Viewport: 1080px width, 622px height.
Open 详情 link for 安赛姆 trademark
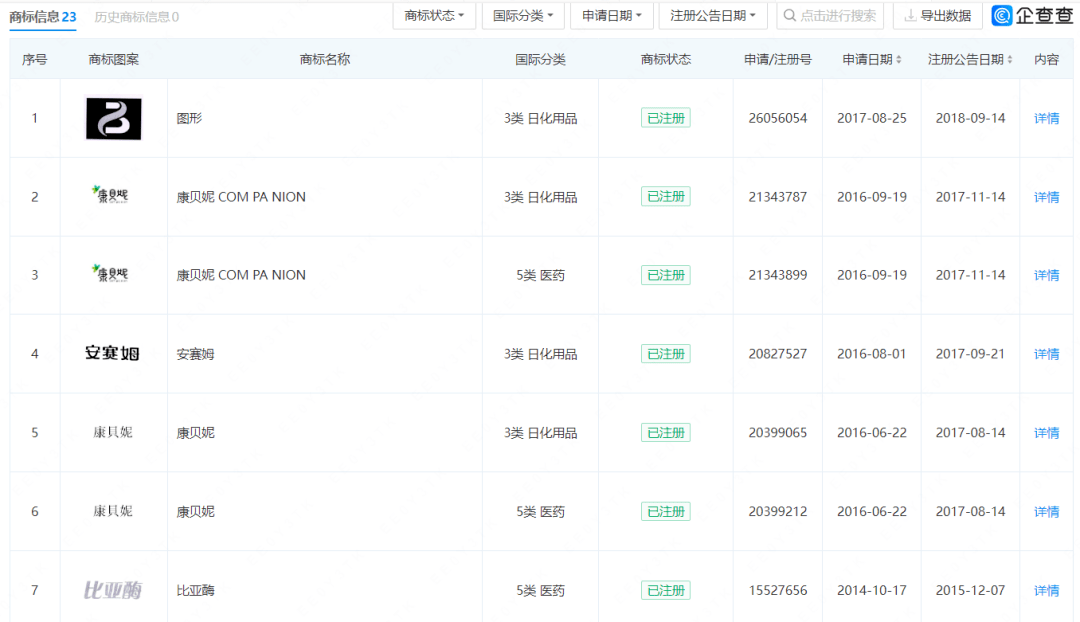(x=1046, y=354)
